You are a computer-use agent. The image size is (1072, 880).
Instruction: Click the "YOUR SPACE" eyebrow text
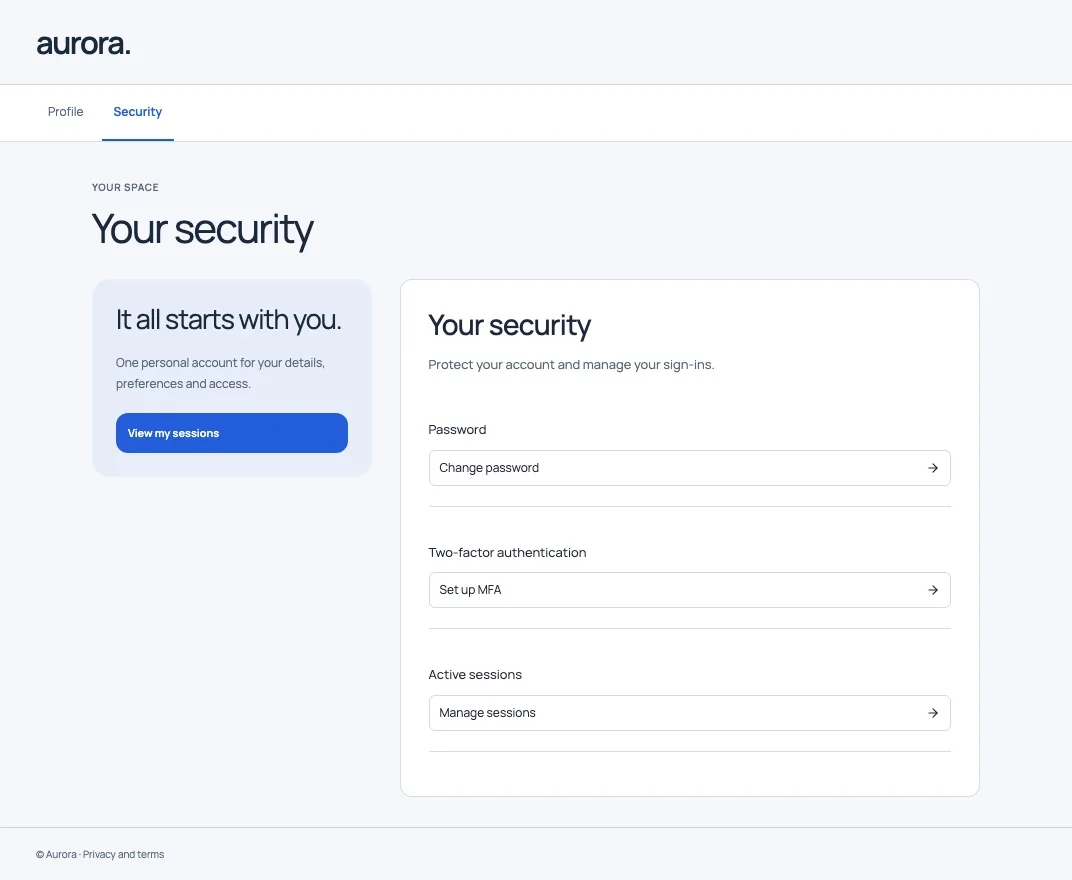[x=125, y=187]
